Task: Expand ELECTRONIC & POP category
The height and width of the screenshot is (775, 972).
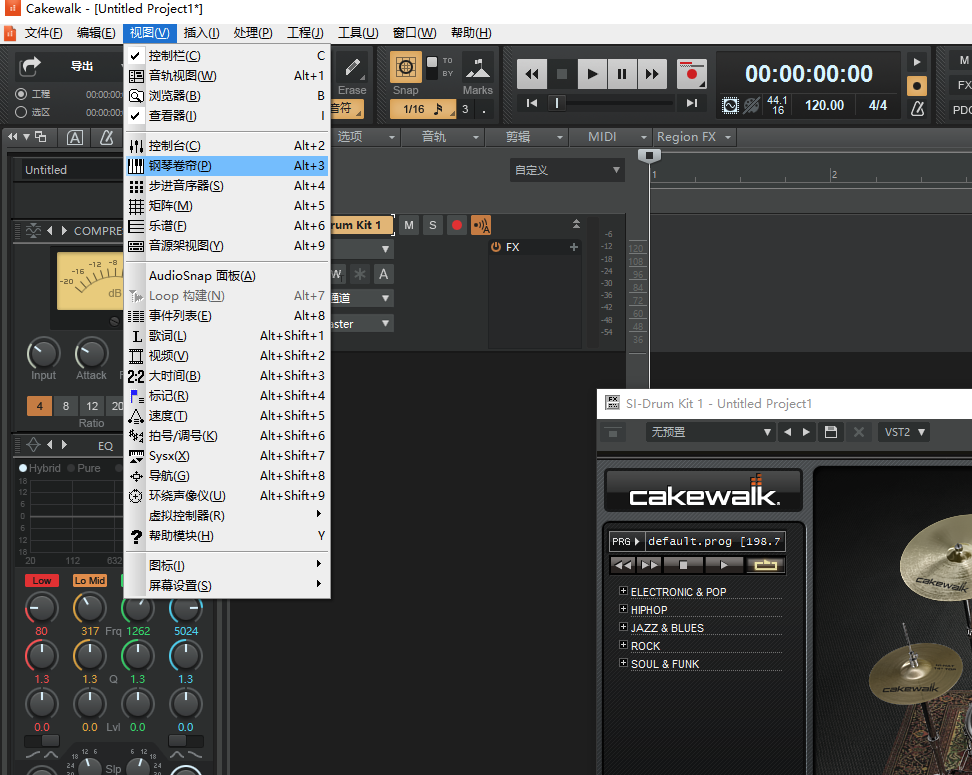Action: point(624,591)
